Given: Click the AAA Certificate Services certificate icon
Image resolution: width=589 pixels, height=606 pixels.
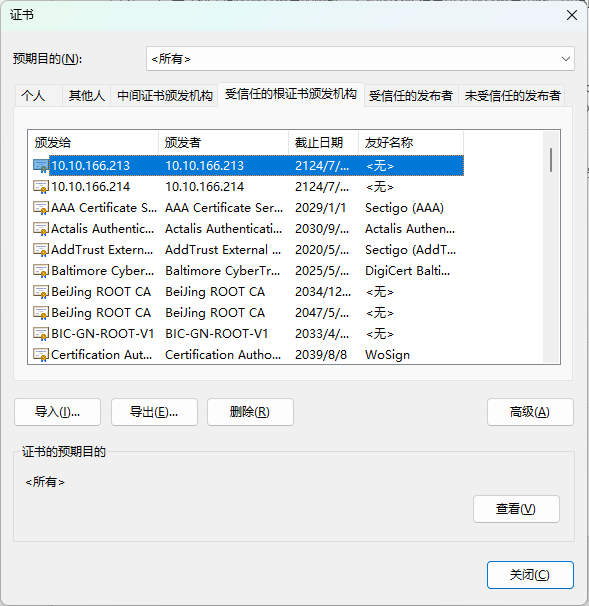Looking at the screenshot, I should coord(41,208).
